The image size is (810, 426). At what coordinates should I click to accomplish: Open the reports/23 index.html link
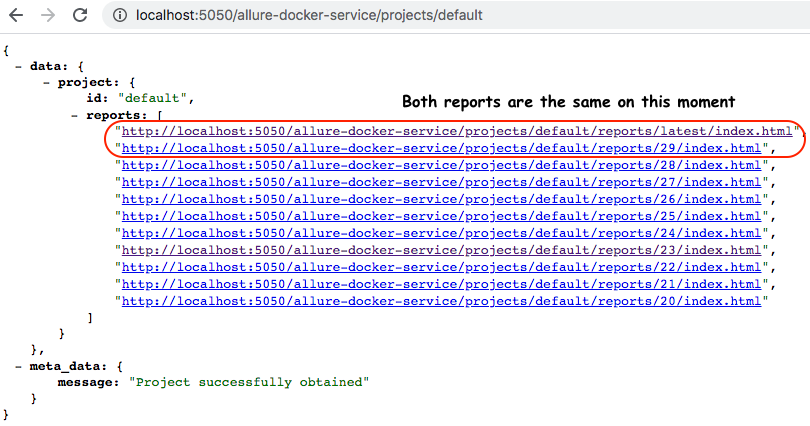(x=442, y=250)
